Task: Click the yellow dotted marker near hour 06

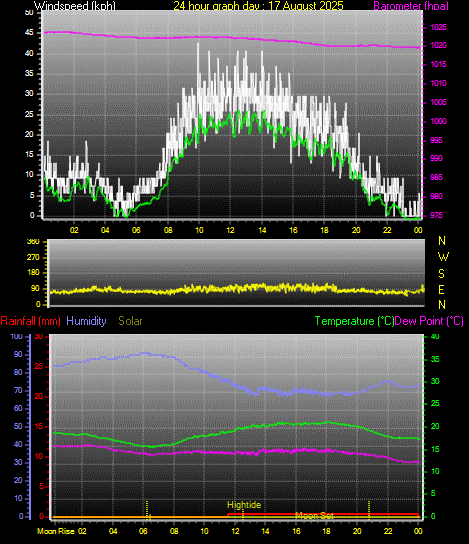Action: pyautogui.click(x=147, y=510)
